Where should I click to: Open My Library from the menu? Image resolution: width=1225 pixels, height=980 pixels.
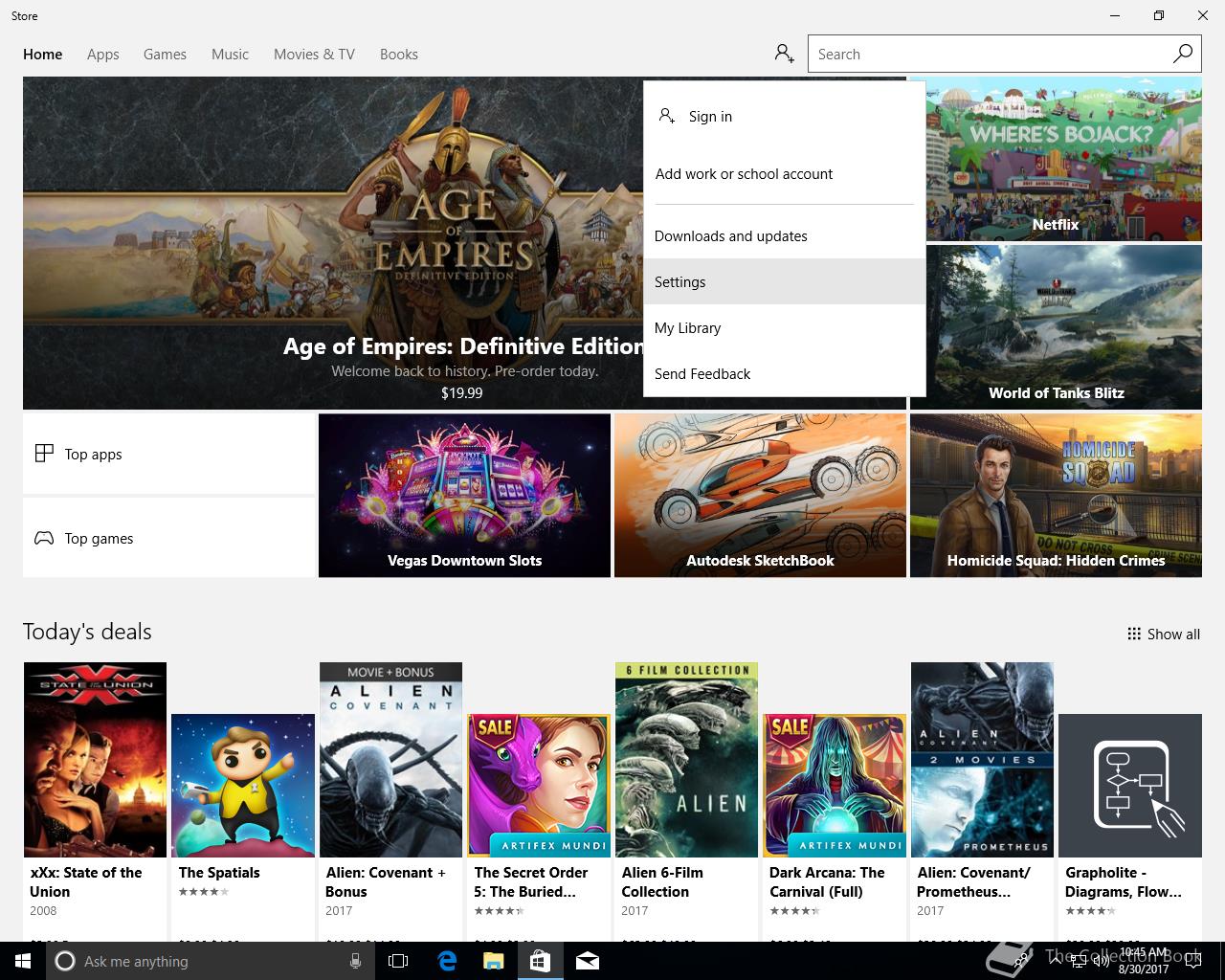click(785, 327)
